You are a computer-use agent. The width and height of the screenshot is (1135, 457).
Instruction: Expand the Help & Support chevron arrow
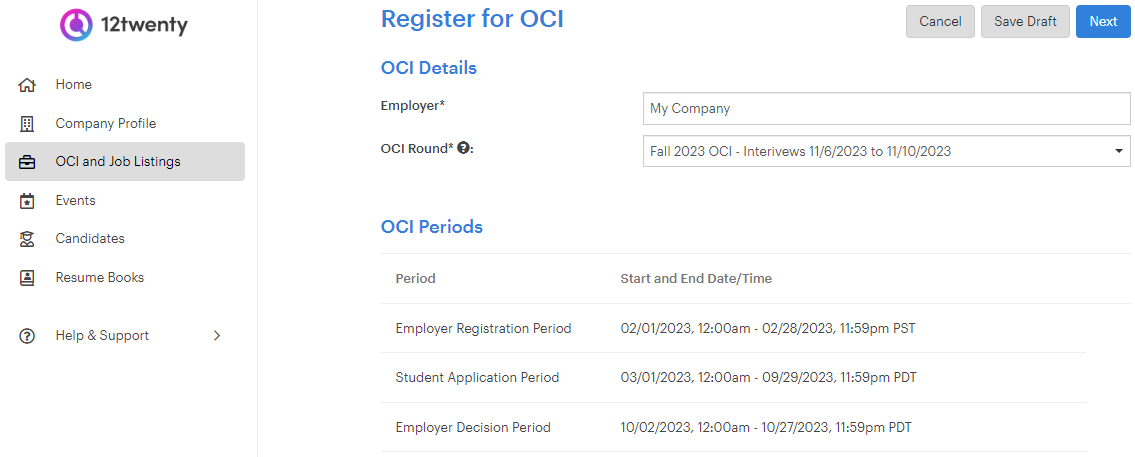pyautogui.click(x=216, y=336)
